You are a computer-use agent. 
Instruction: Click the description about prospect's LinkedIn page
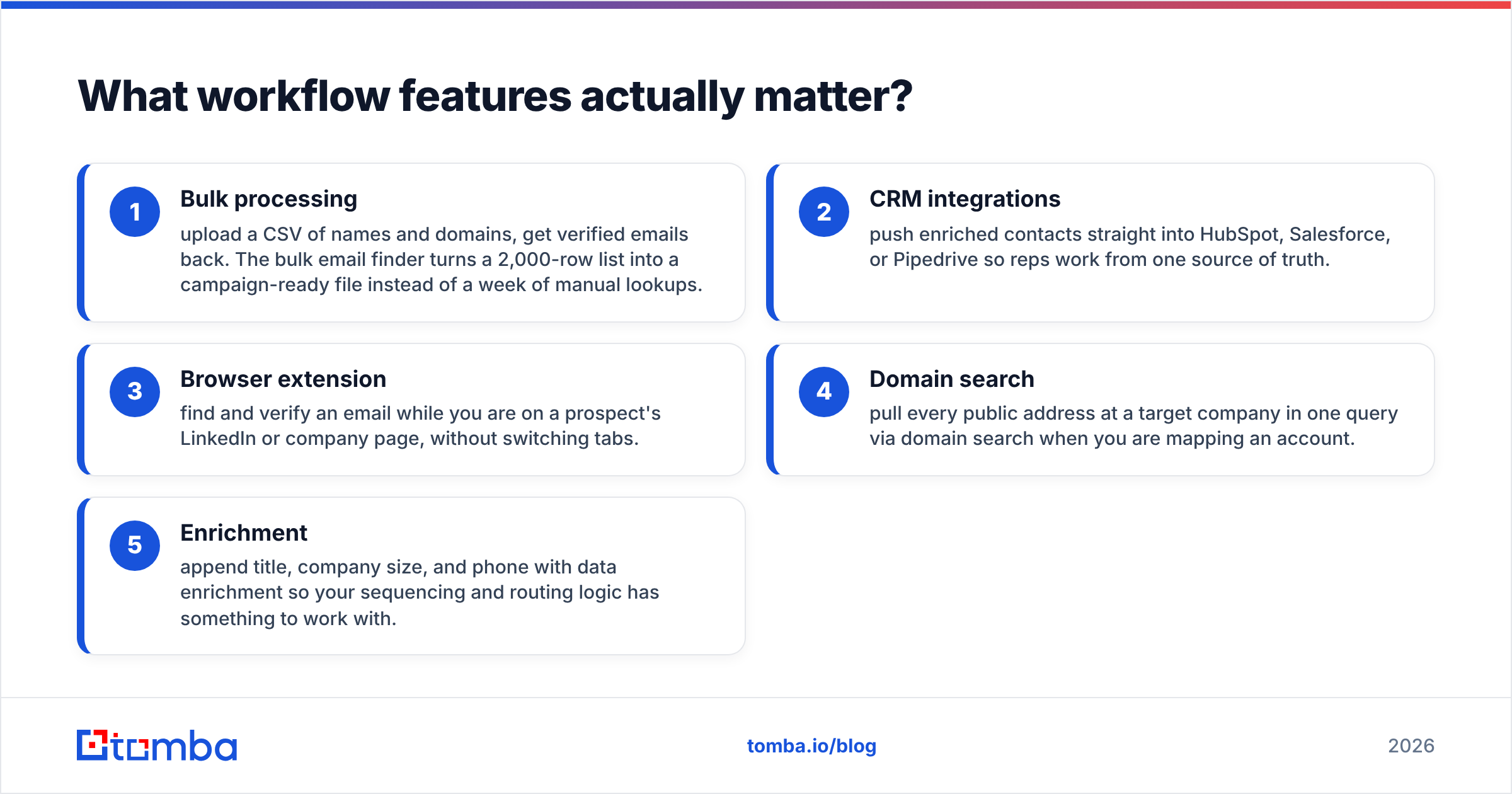pos(420,426)
